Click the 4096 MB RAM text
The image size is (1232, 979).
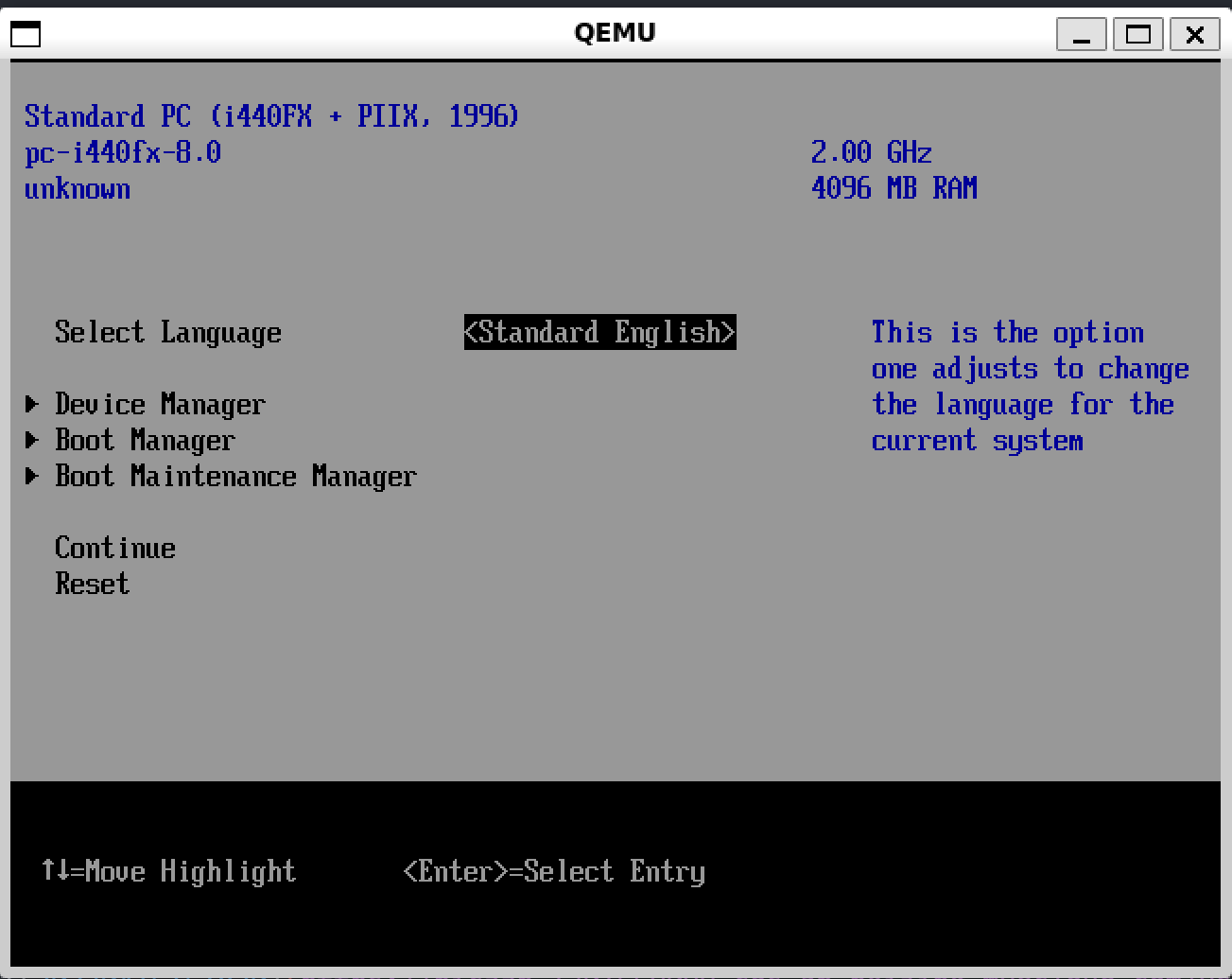pyautogui.click(x=894, y=188)
